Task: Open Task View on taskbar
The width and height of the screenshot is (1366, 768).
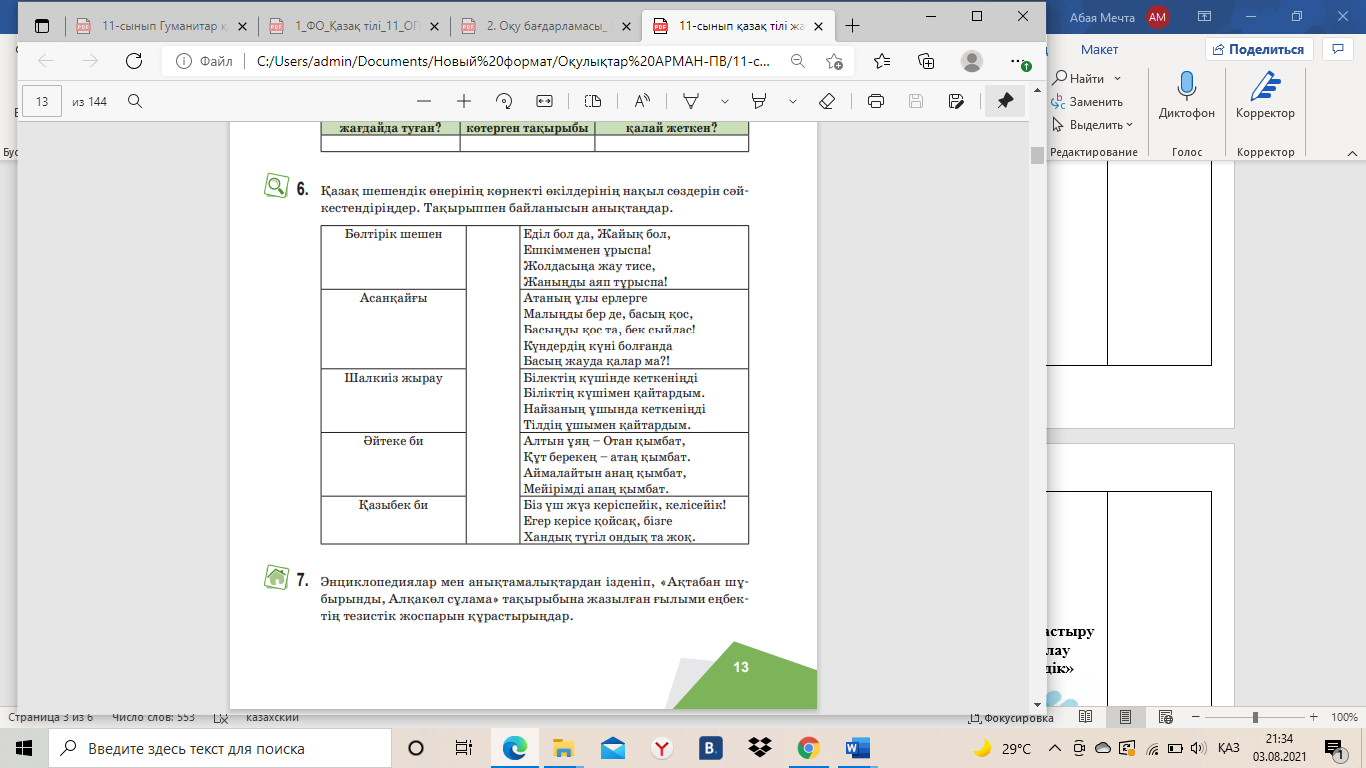Action: coord(464,748)
